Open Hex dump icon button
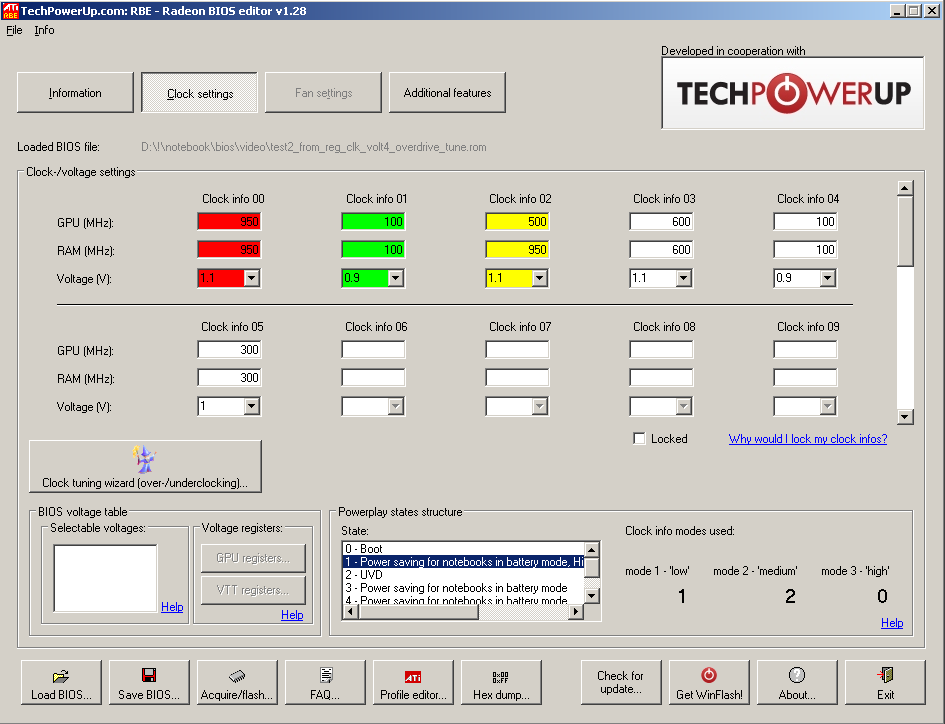 501,682
